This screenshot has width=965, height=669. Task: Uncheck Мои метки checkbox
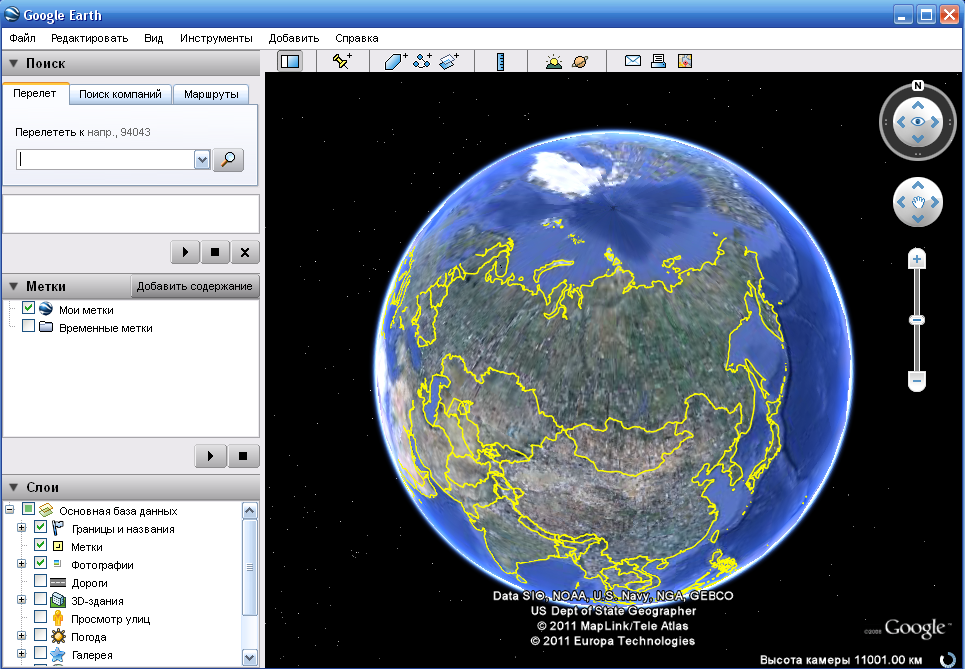(28, 307)
